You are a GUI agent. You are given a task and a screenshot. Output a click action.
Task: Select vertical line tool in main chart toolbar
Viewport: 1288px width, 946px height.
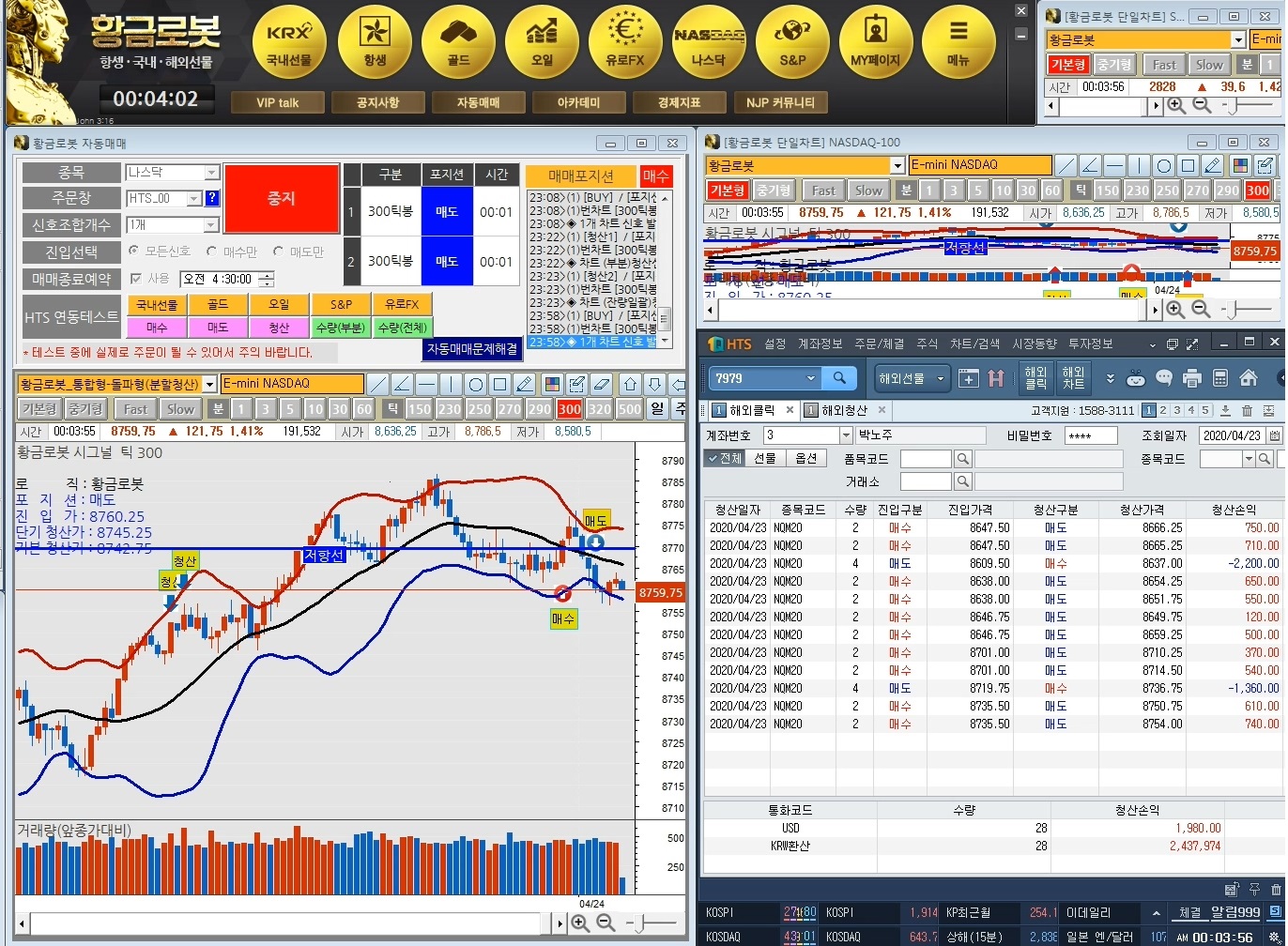tap(451, 384)
